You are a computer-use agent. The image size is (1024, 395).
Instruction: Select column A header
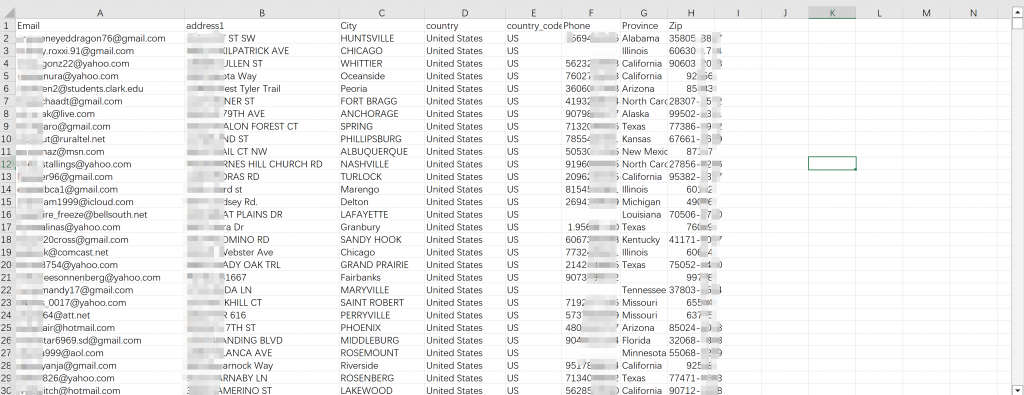click(100, 13)
